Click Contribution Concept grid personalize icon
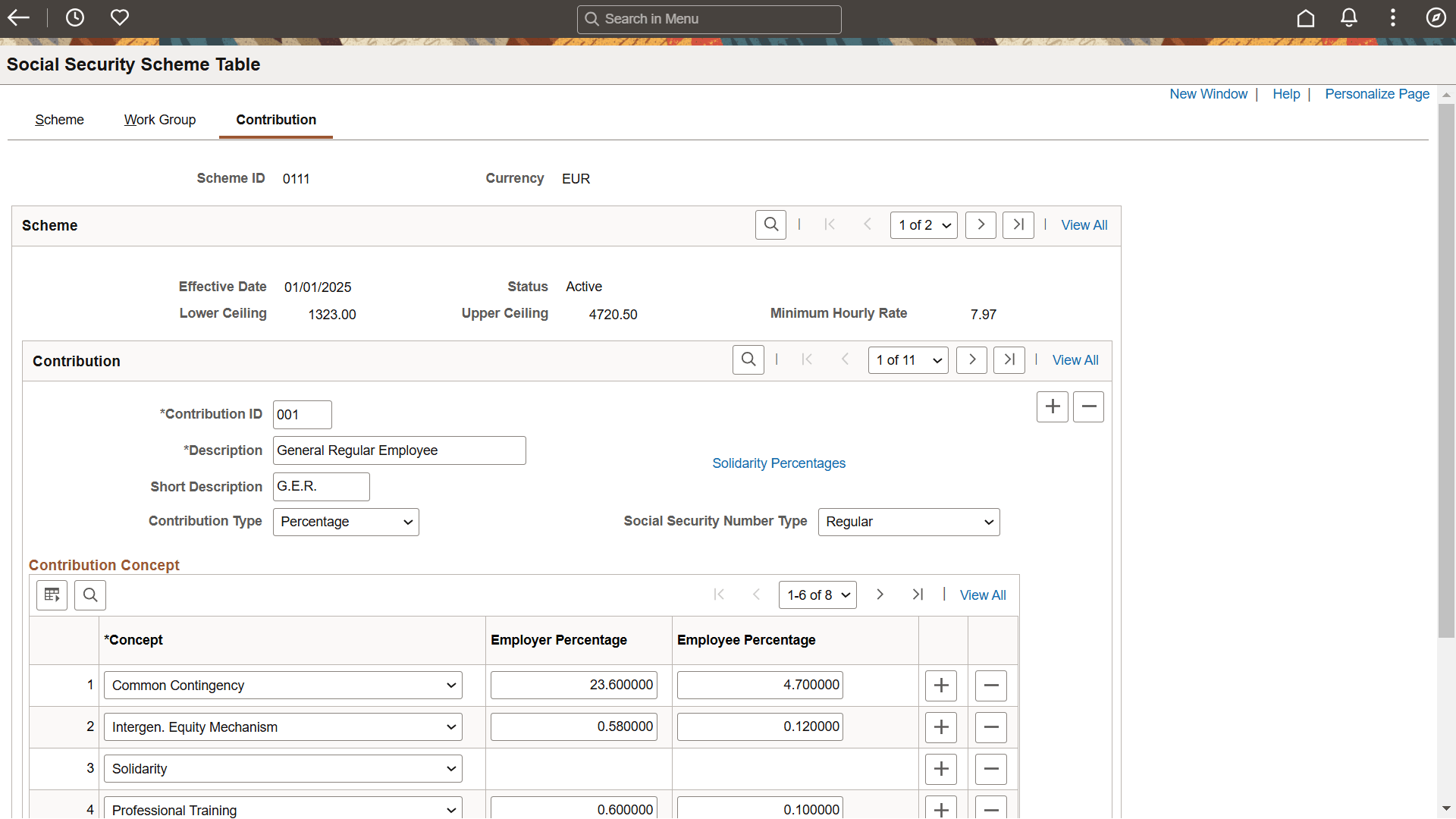The width and height of the screenshot is (1456, 819). (52, 595)
